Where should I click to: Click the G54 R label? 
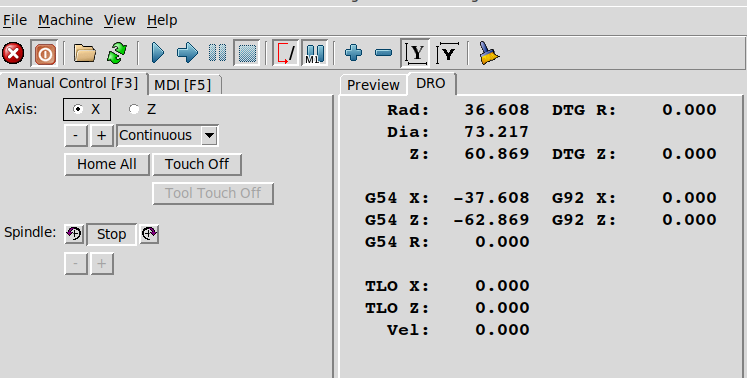click(397, 242)
